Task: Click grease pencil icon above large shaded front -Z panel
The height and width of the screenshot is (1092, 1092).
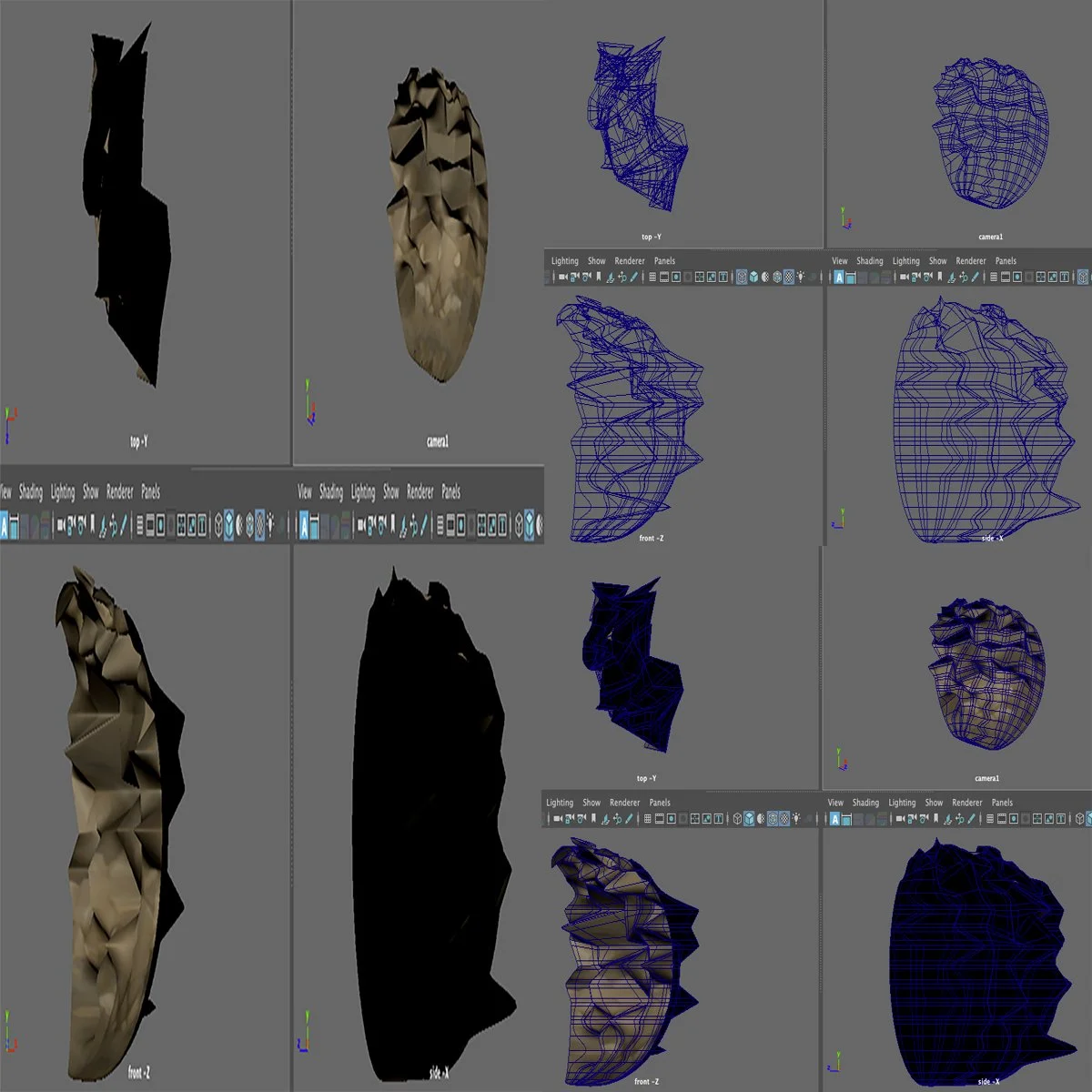Action: point(124,525)
